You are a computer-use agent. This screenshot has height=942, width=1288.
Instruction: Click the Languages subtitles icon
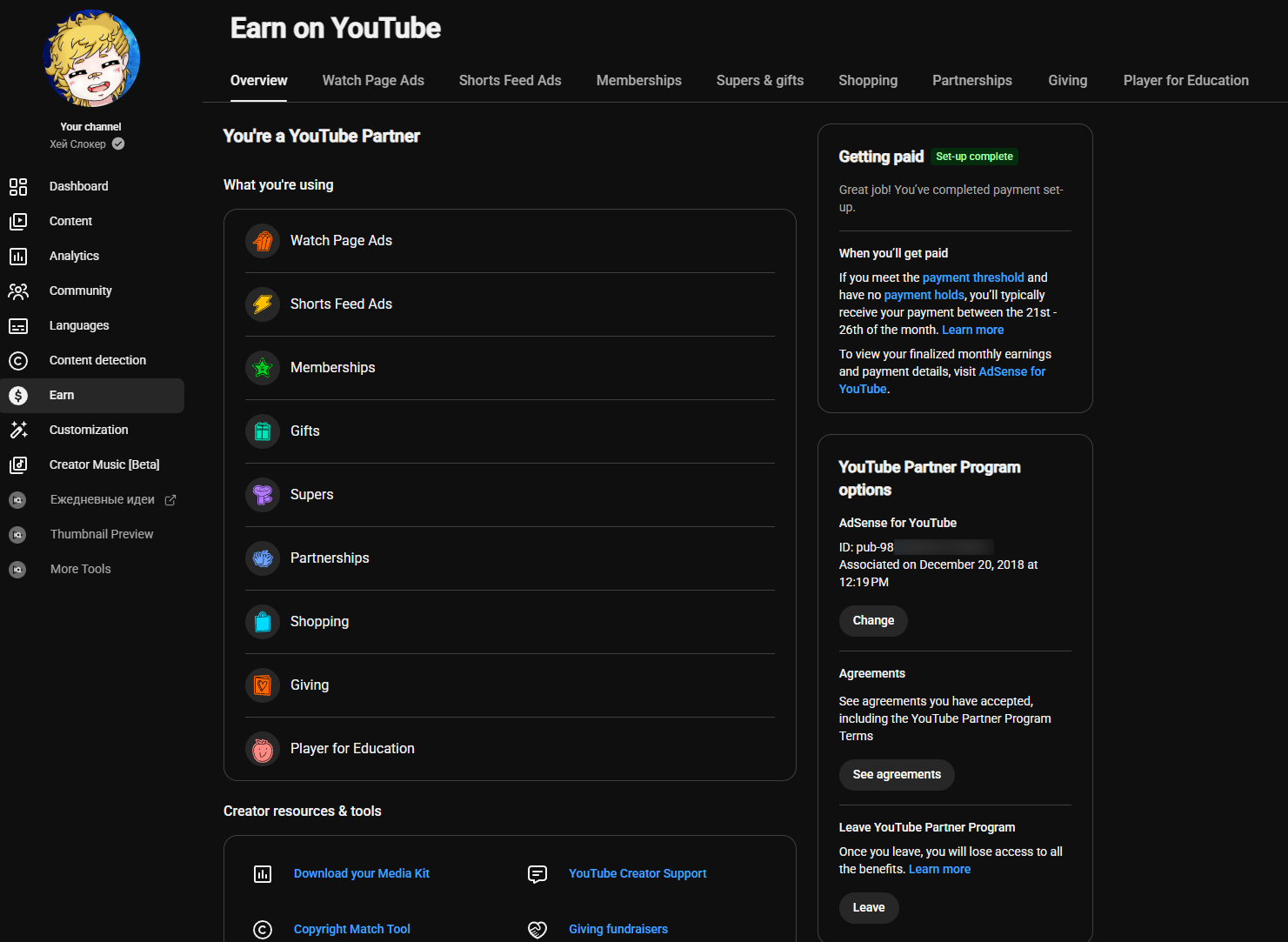coord(18,326)
